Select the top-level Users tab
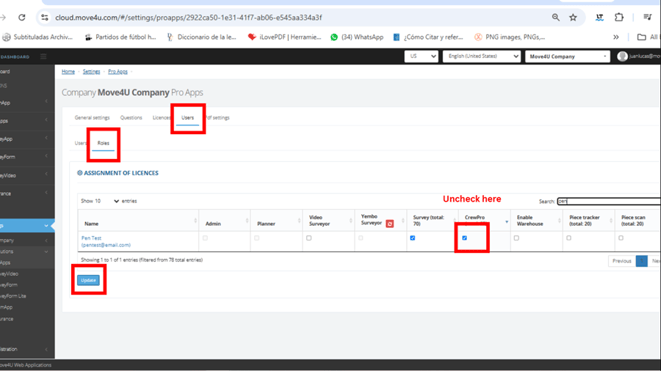661x371 pixels. [x=188, y=118]
